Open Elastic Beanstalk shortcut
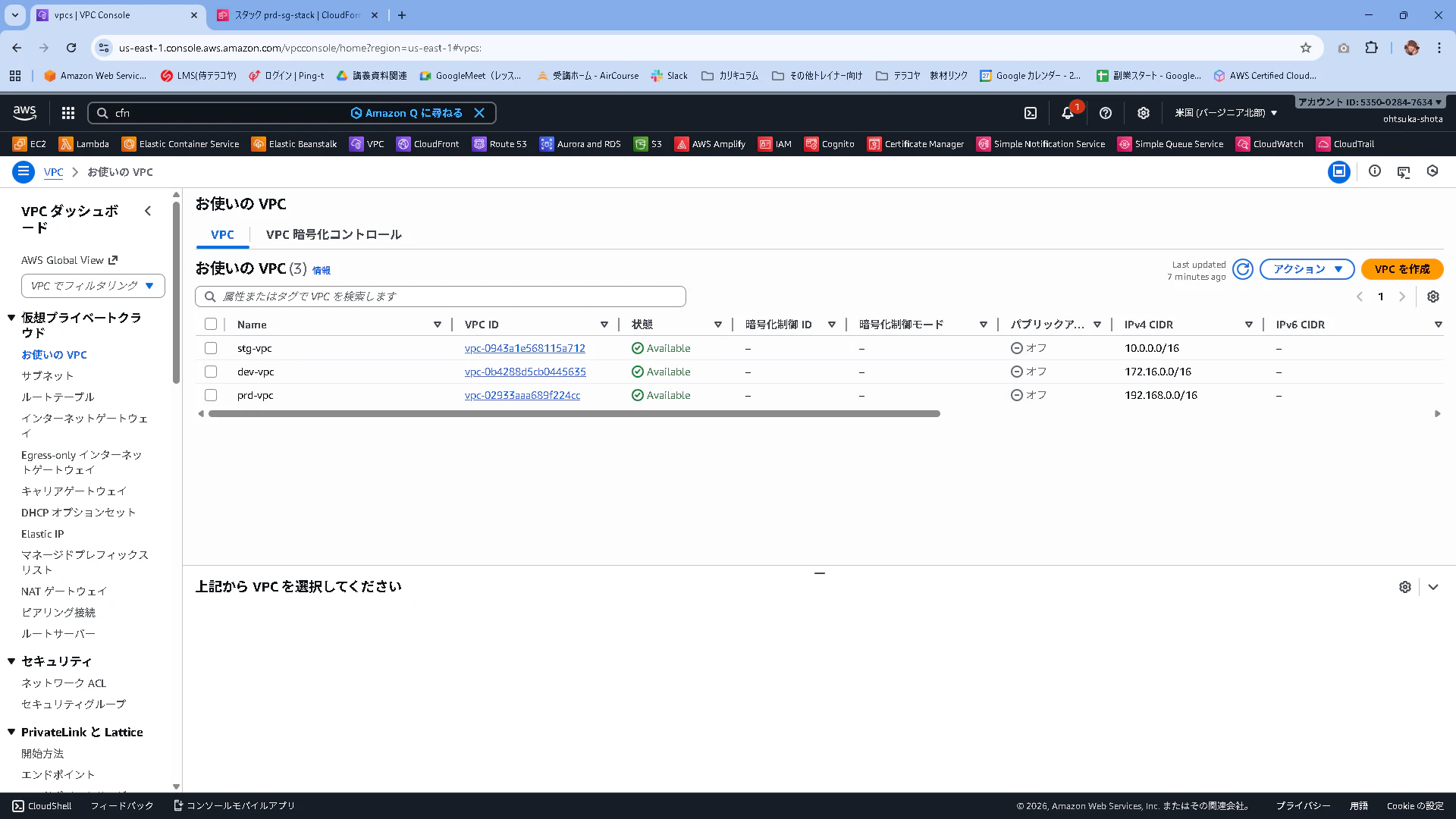 click(x=294, y=144)
